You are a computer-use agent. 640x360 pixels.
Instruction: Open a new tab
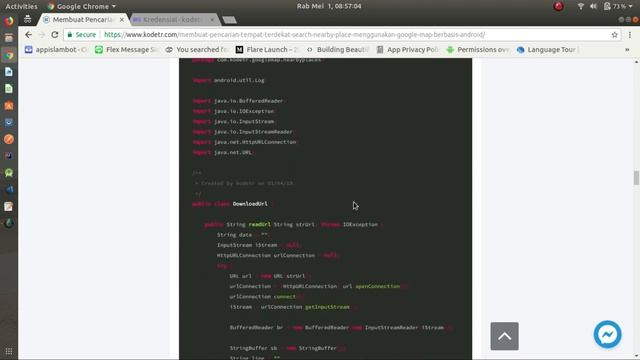pos(229,20)
